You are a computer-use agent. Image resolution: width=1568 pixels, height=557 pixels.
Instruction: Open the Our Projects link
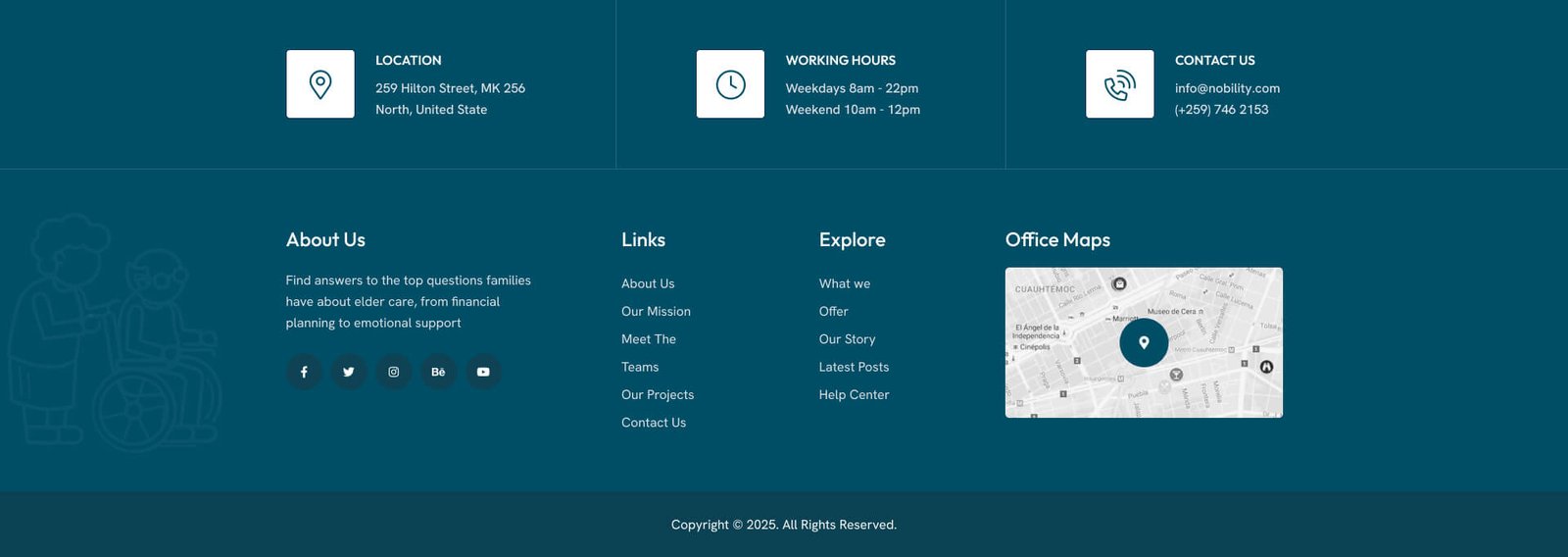click(658, 394)
